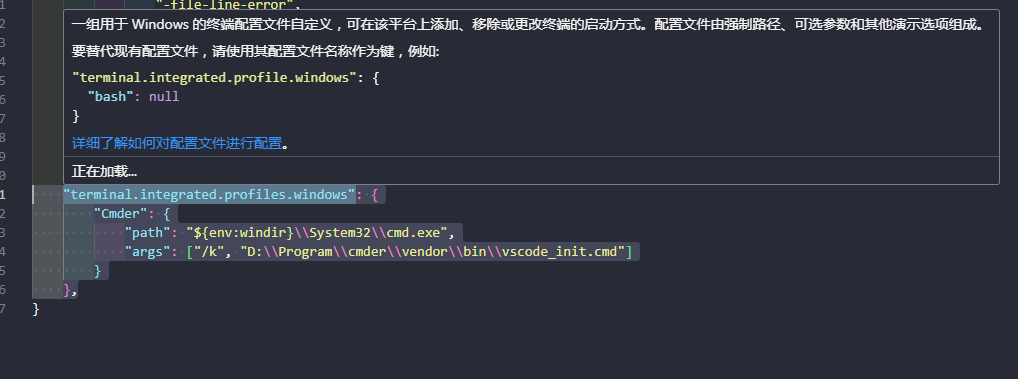1018x379 pixels.
Task: Click "bash" key in hover example
Action: point(110,97)
